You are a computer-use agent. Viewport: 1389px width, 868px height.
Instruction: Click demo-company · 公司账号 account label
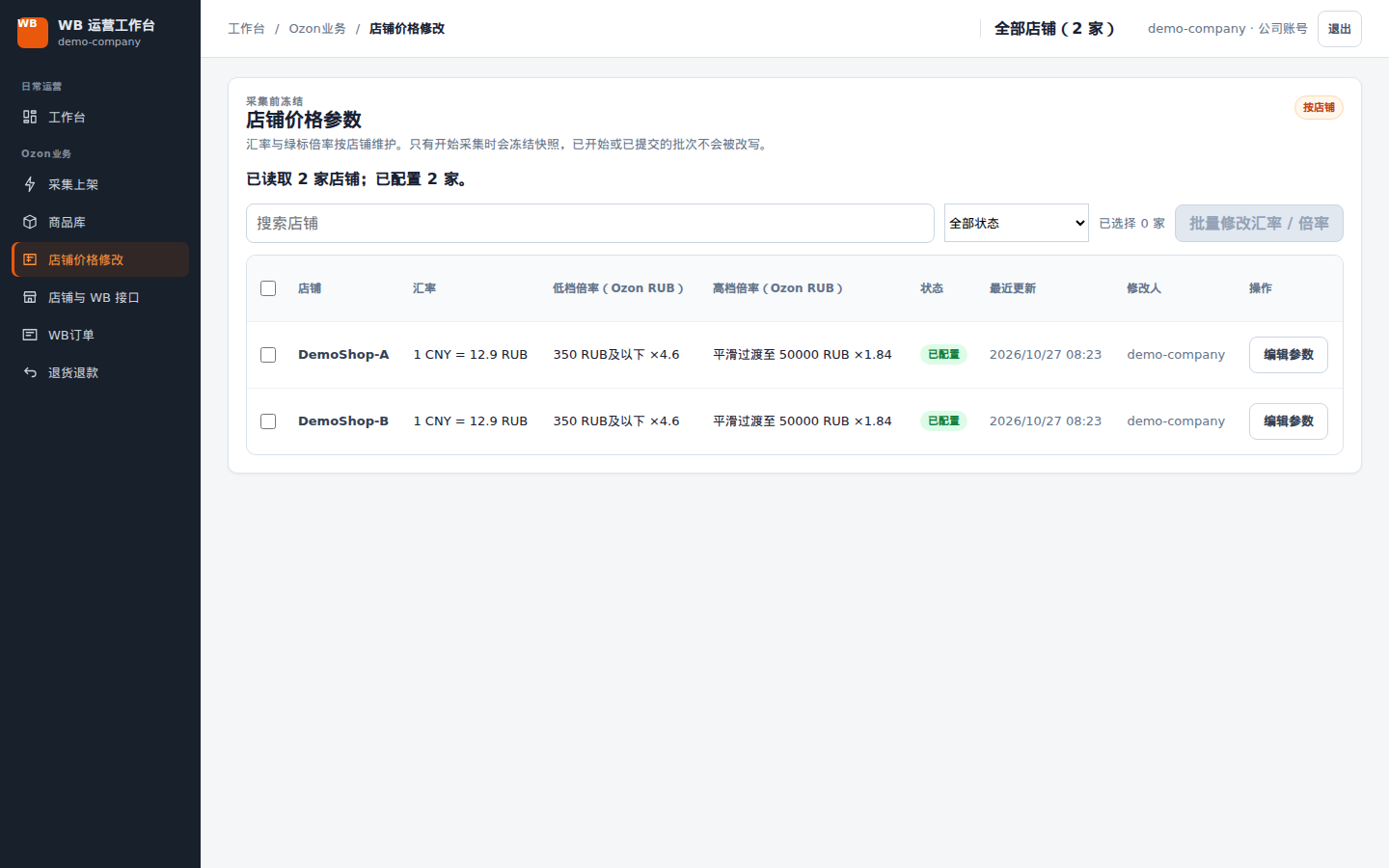point(1228,29)
